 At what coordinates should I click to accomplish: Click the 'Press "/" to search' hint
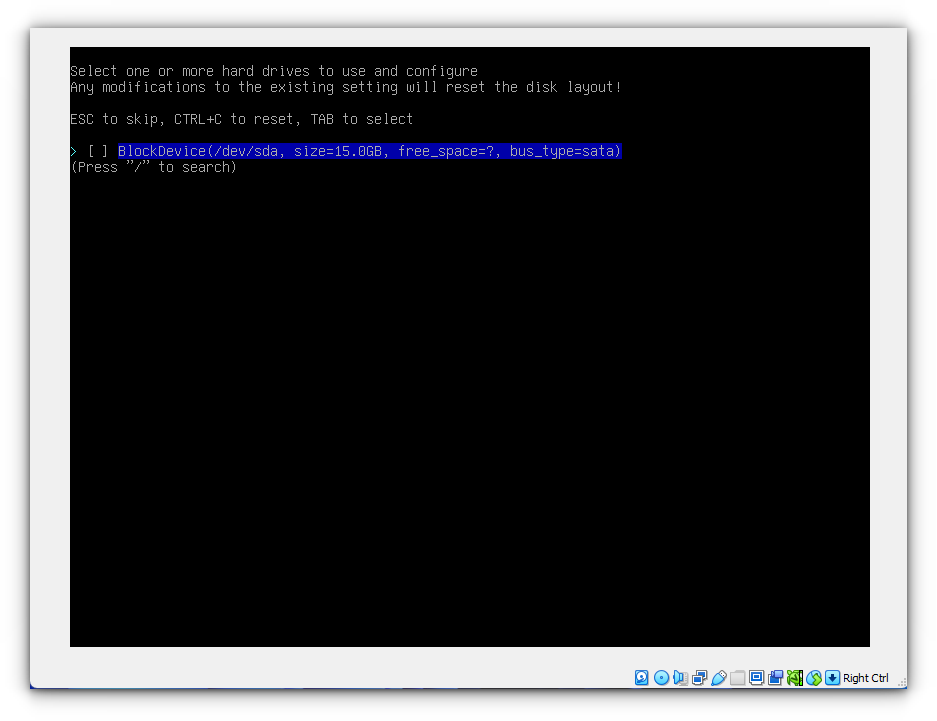pyautogui.click(x=154, y=167)
